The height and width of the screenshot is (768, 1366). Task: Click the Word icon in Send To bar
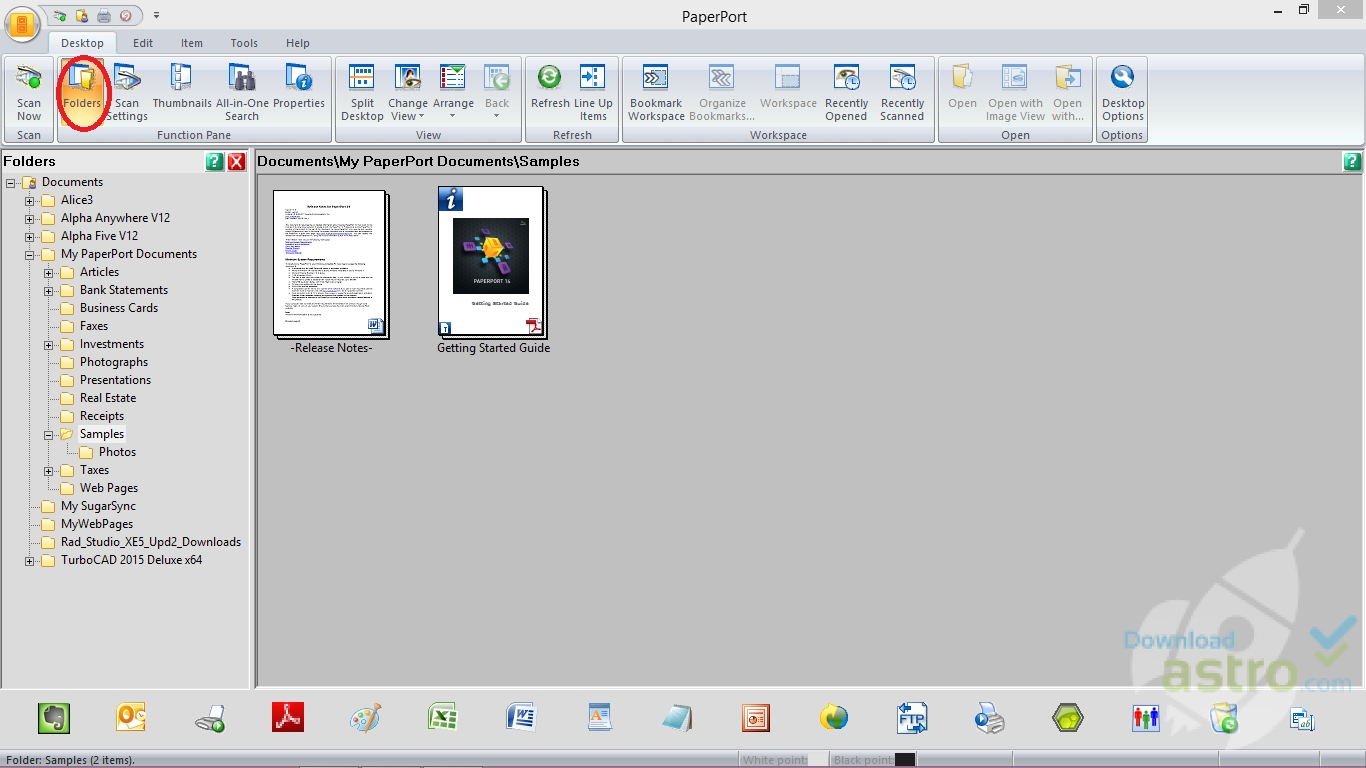click(521, 717)
